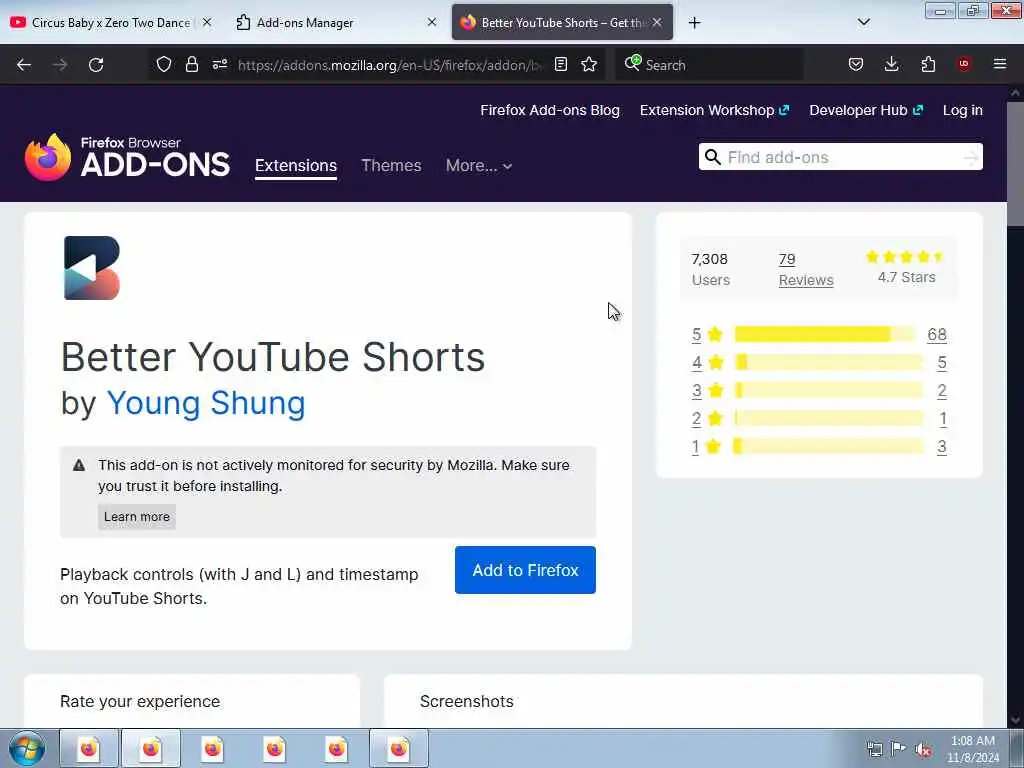
Task: Open site permissions icon in address bar
Action: (219, 64)
